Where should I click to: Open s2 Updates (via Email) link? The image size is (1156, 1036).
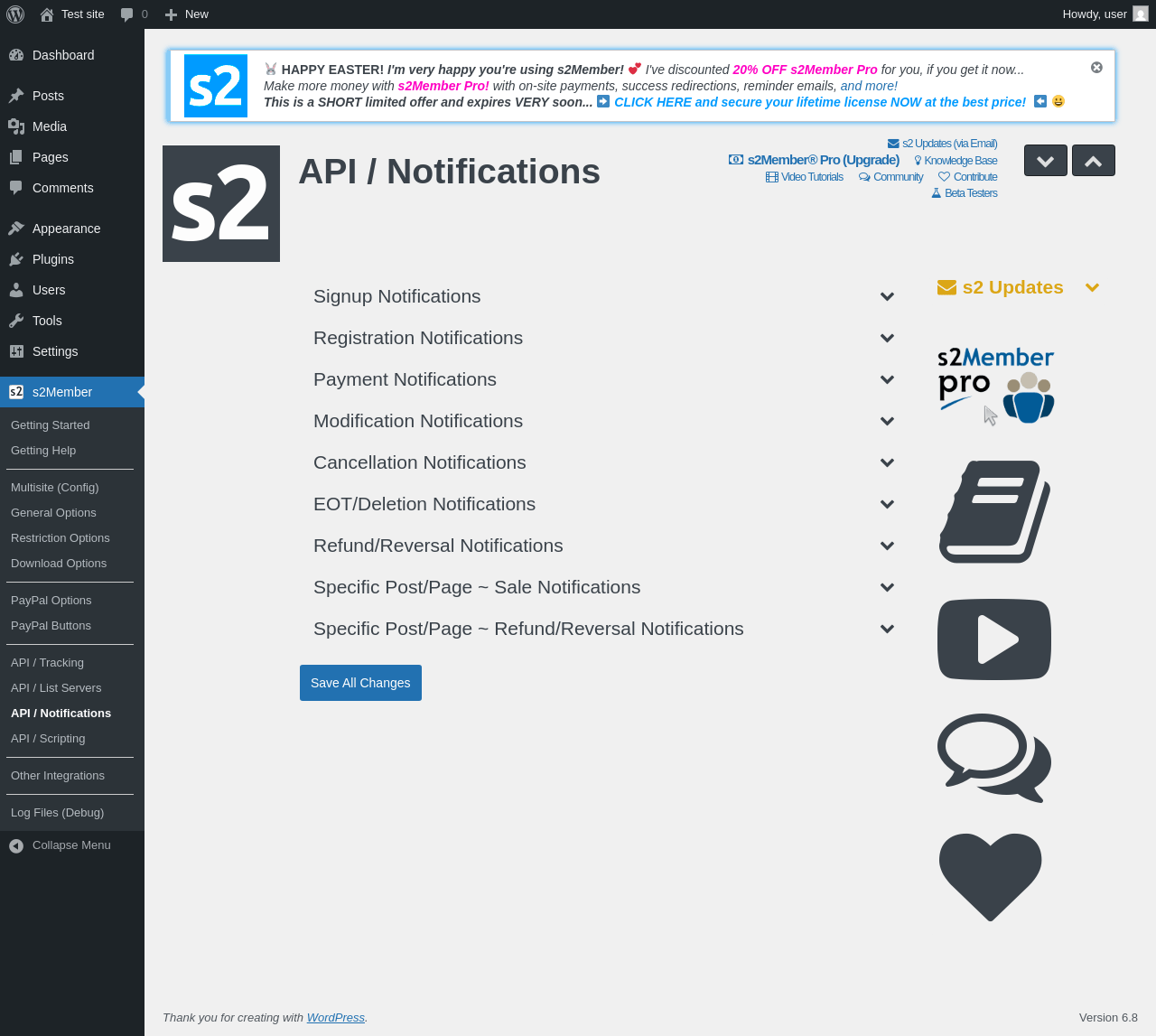click(943, 144)
